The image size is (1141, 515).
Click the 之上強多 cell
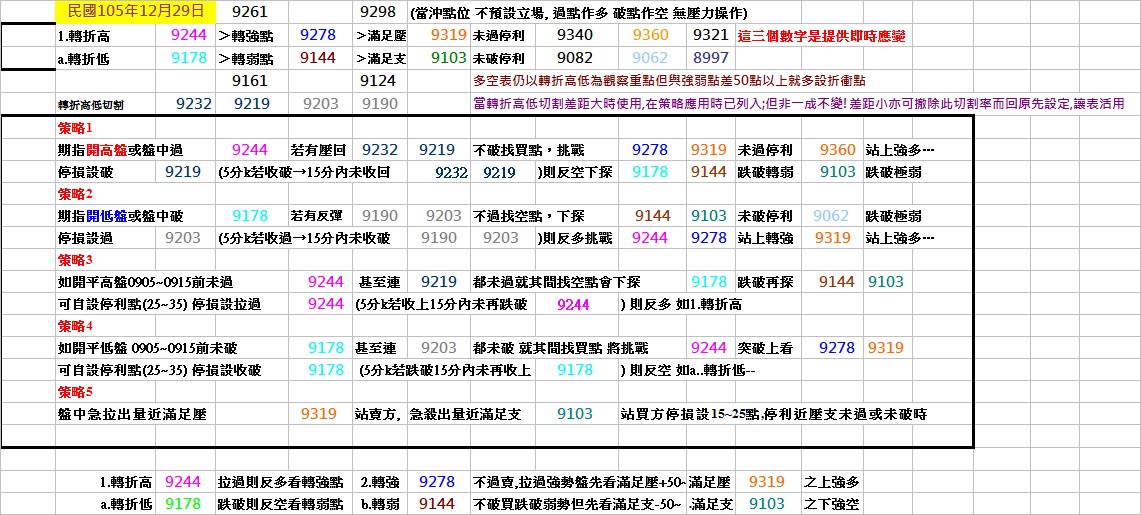832,482
